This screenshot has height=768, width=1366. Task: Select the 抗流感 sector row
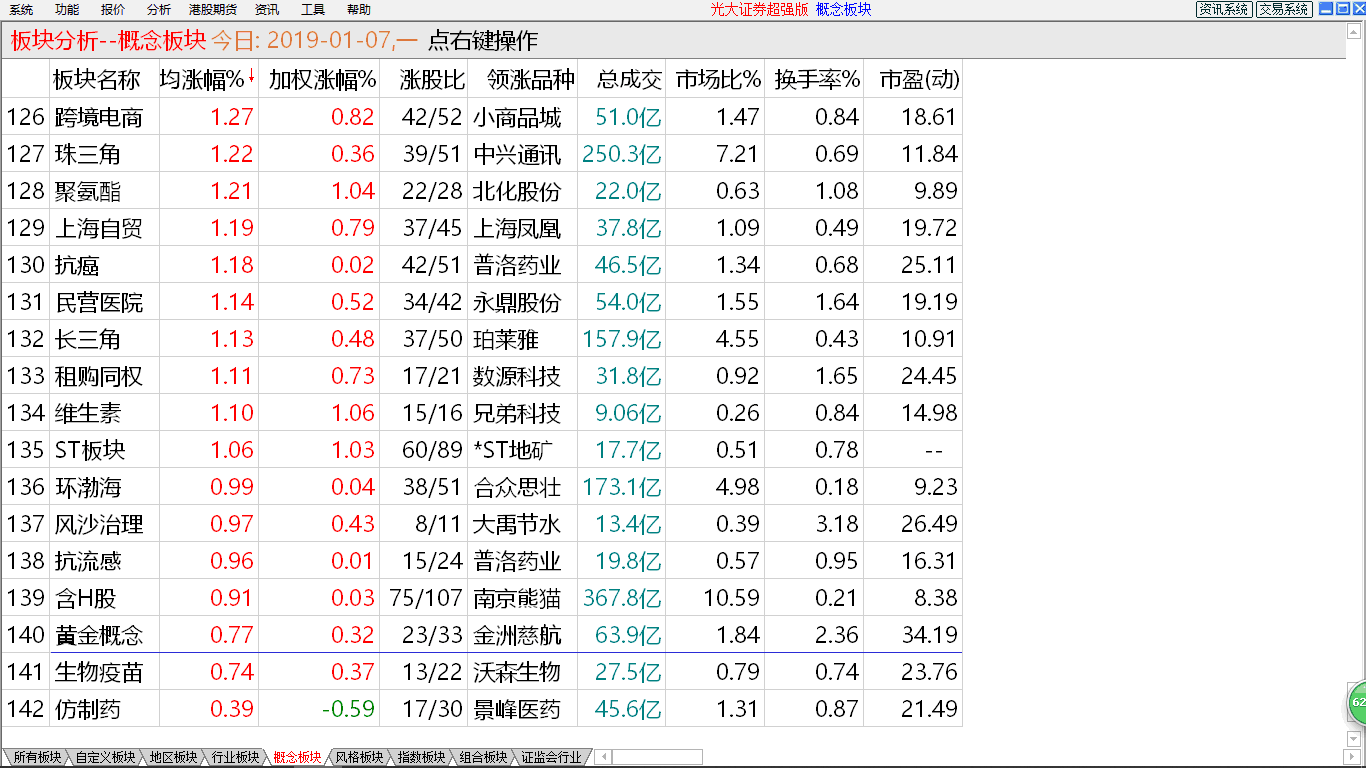pos(482,560)
